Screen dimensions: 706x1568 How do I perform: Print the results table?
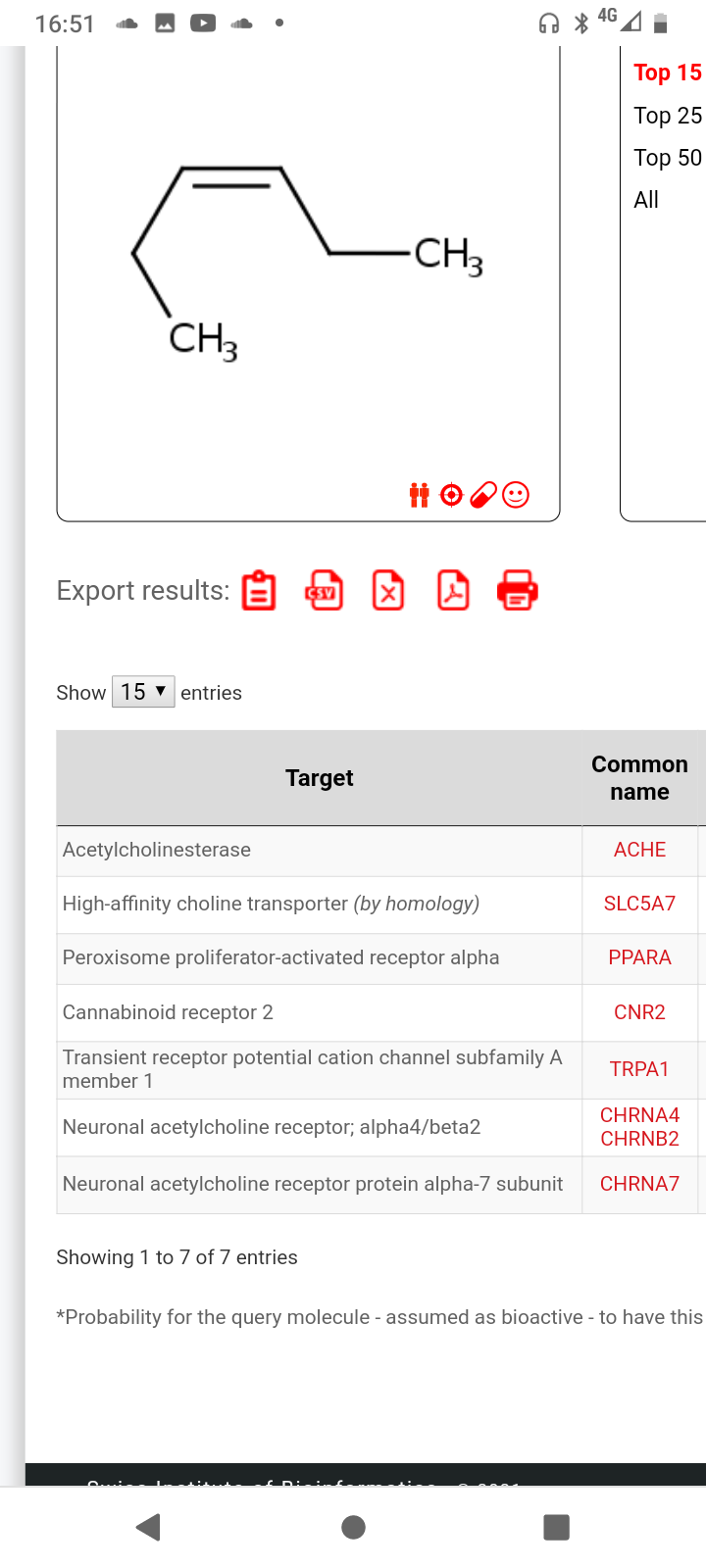pos(518,591)
